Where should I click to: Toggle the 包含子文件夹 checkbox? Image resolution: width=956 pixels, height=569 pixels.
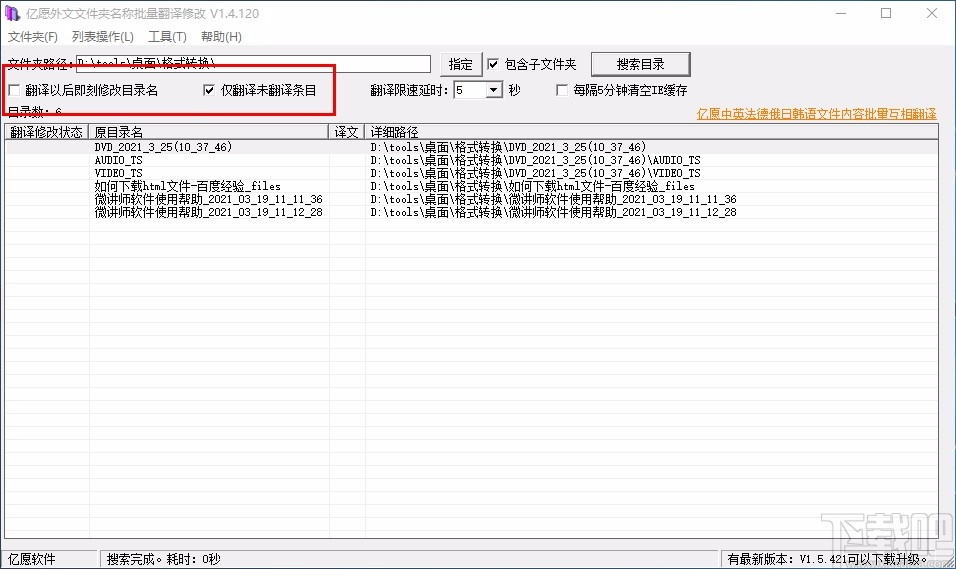coord(493,64)
